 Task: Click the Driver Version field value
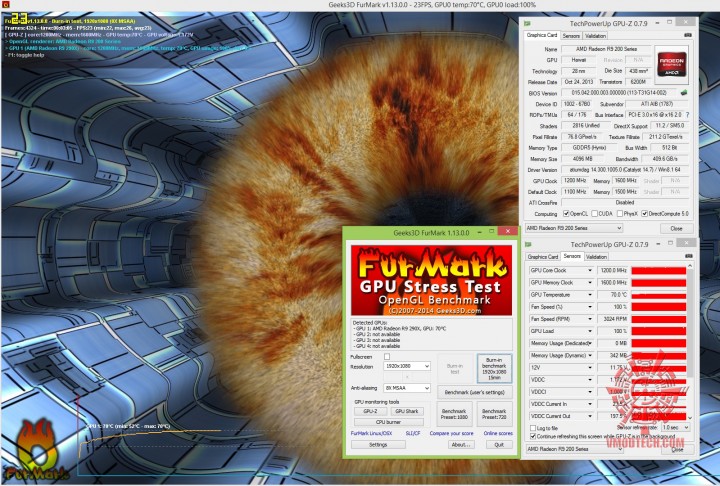pos(625,170)
